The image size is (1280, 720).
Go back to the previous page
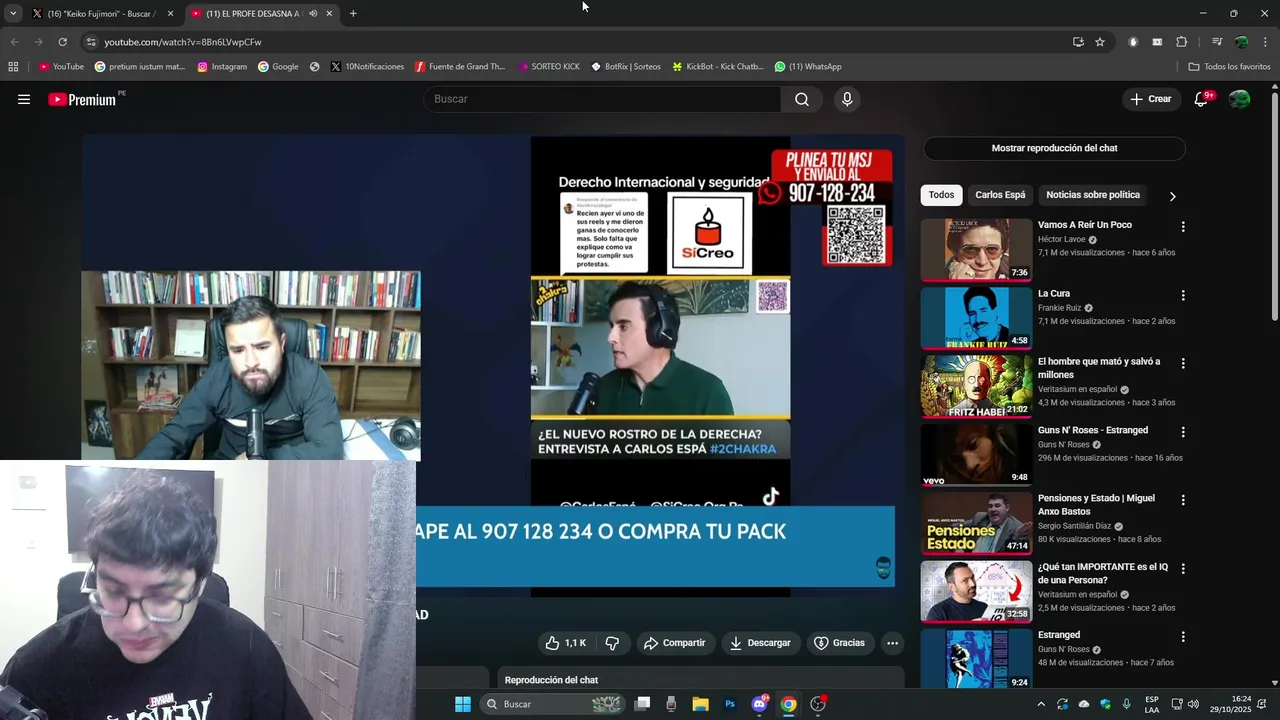pos(14,42)
